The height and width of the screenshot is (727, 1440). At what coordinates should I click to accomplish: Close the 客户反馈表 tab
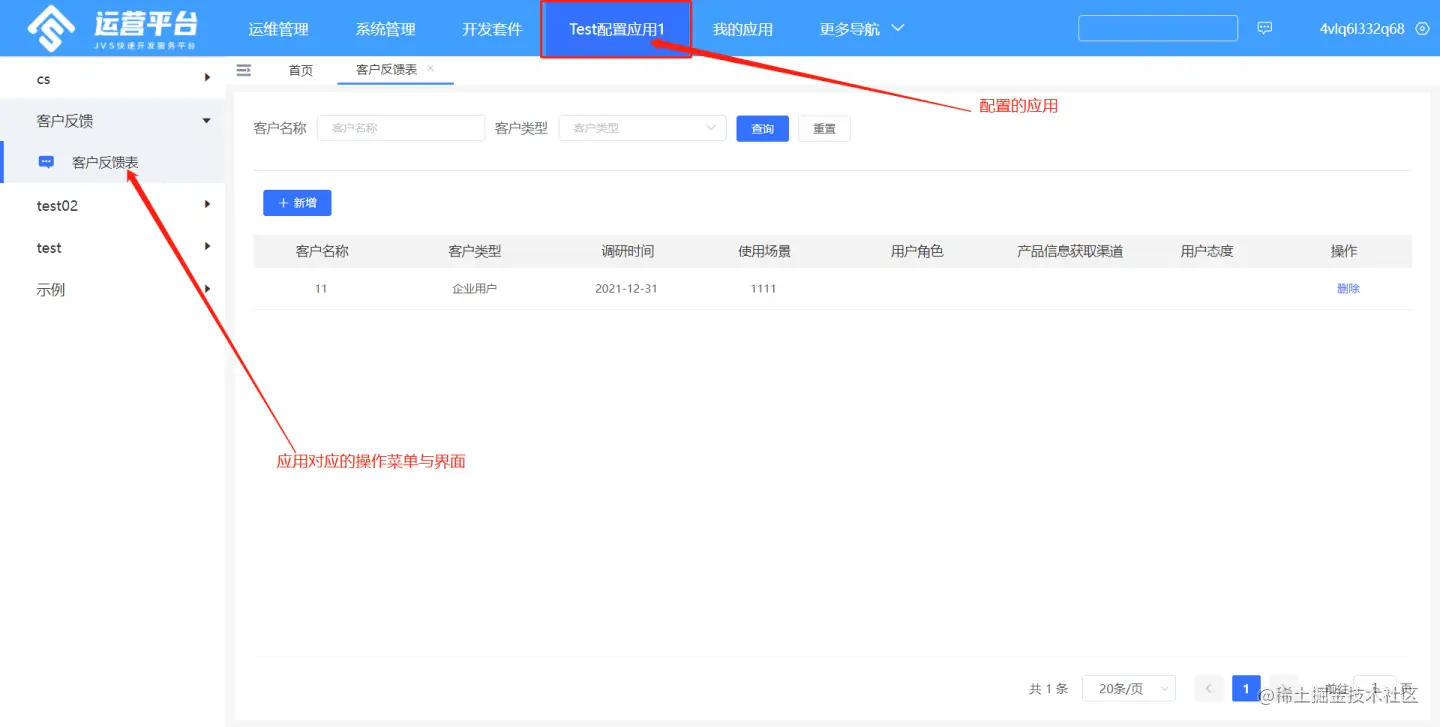click(430, 68)
